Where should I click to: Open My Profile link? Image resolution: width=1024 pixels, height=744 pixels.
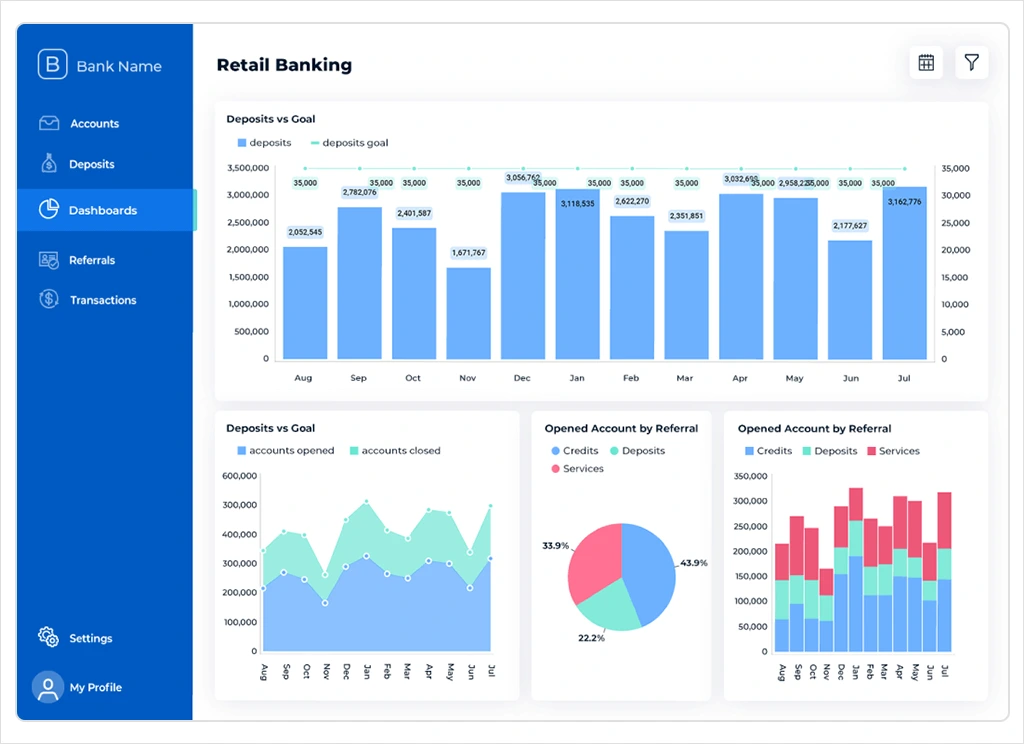[95, 688]
